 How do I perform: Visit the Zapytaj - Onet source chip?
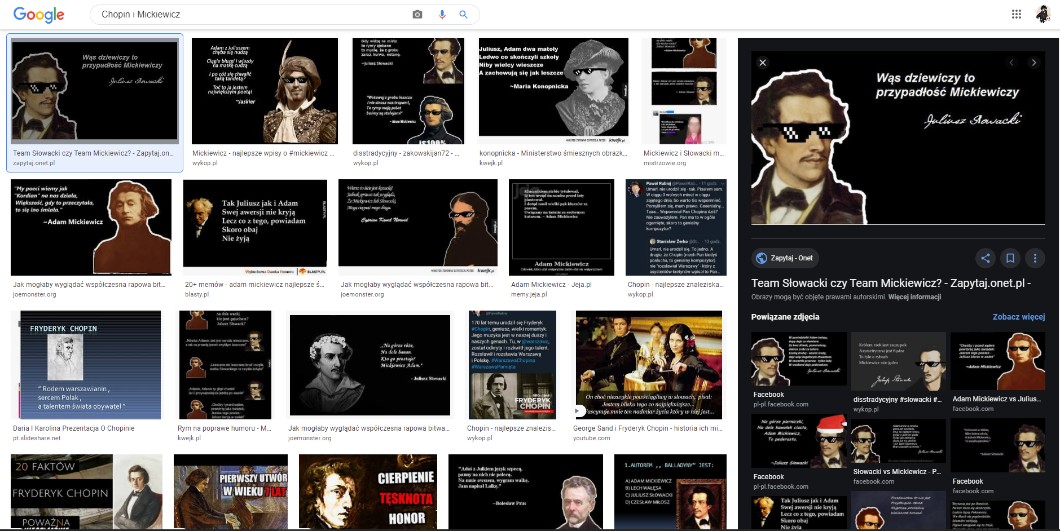point(785,258)
